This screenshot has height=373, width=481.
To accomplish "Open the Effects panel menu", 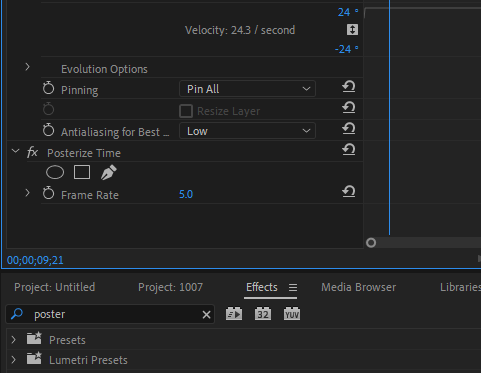I will point(293,287).
